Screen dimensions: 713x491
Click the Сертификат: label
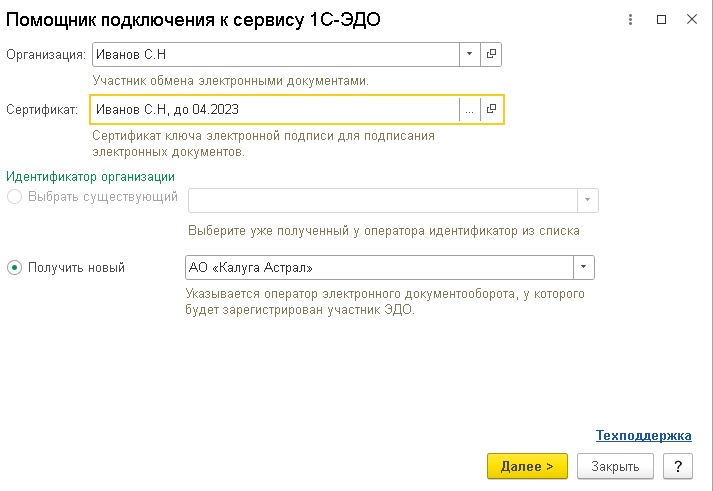pos(42,110)
